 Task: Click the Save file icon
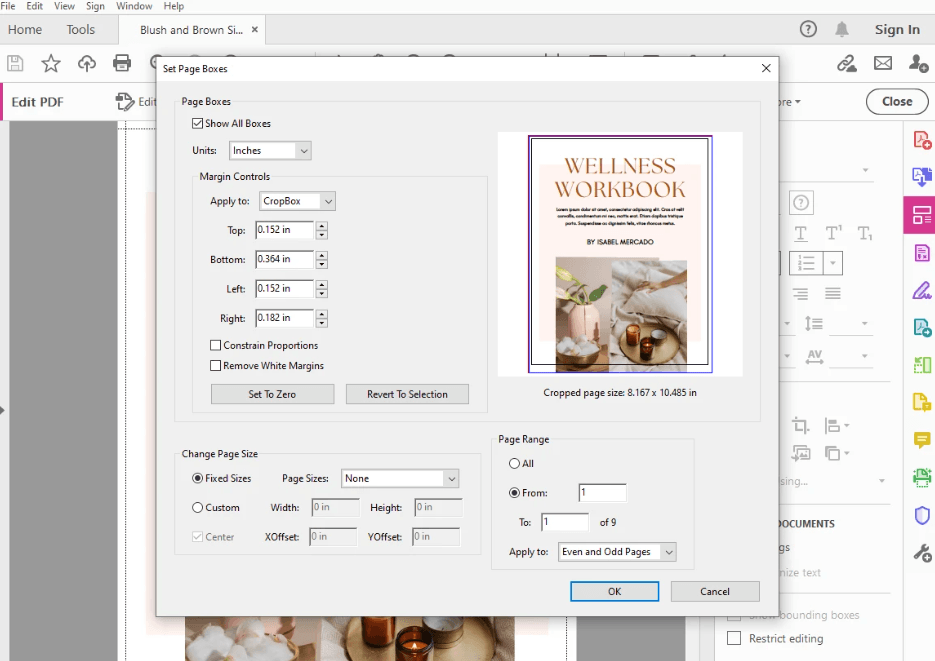pyautogui.click(x=14, y=63)
